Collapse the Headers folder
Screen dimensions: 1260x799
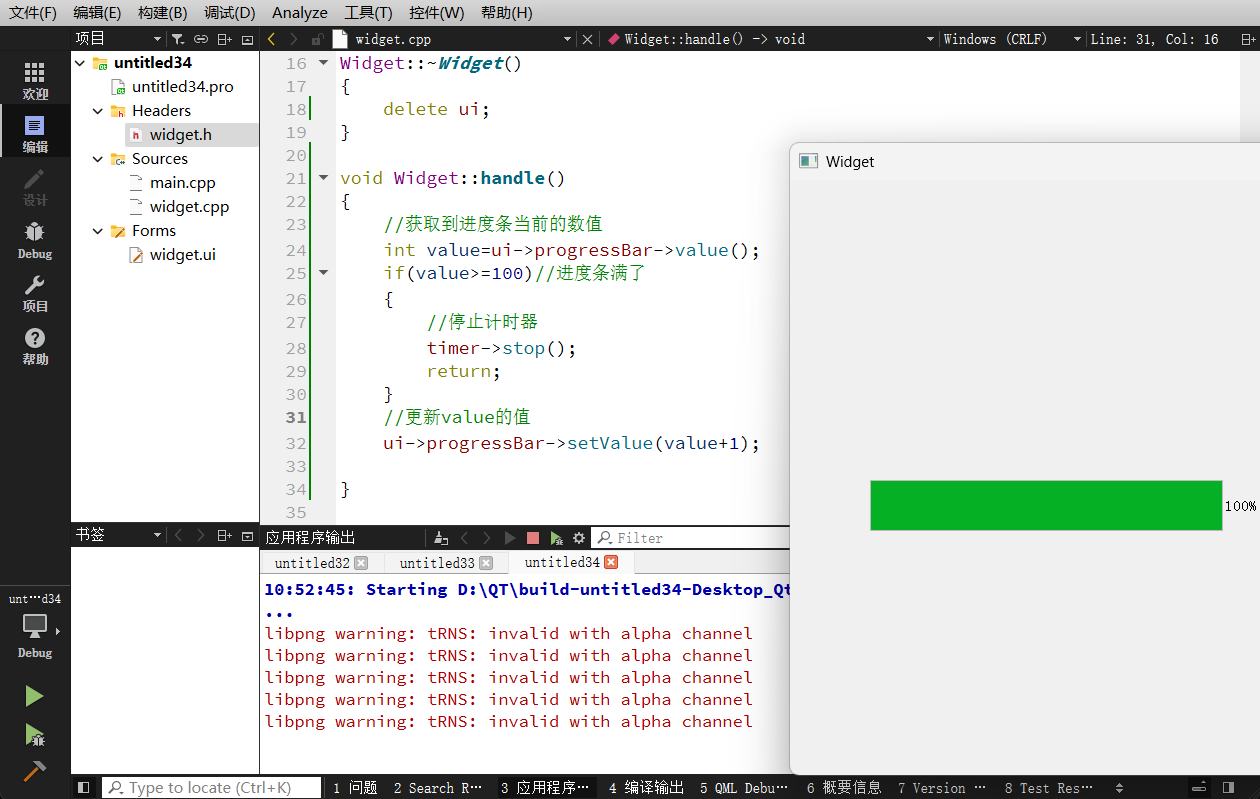pos(98,111)
